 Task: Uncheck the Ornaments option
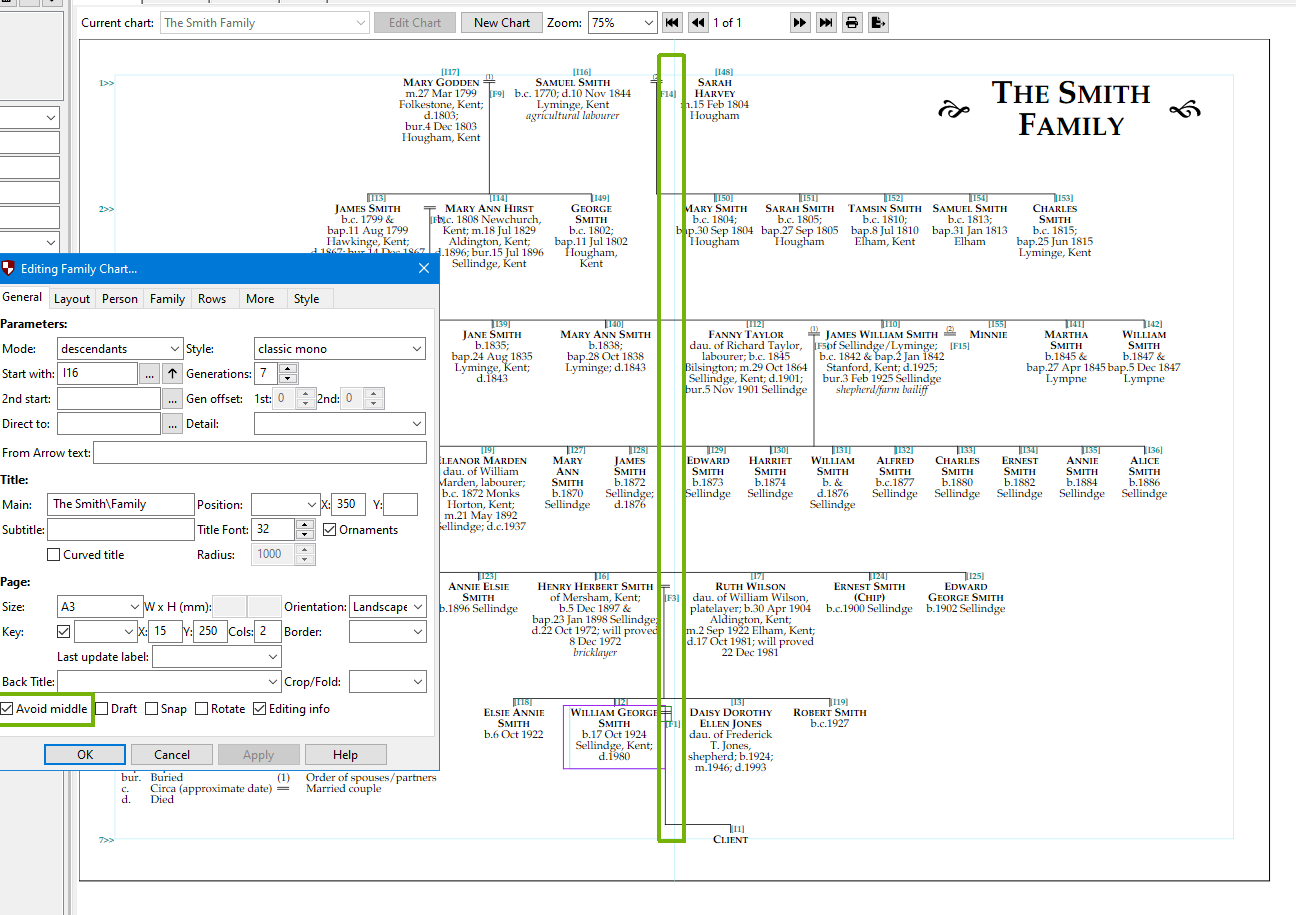coord(329,530)
